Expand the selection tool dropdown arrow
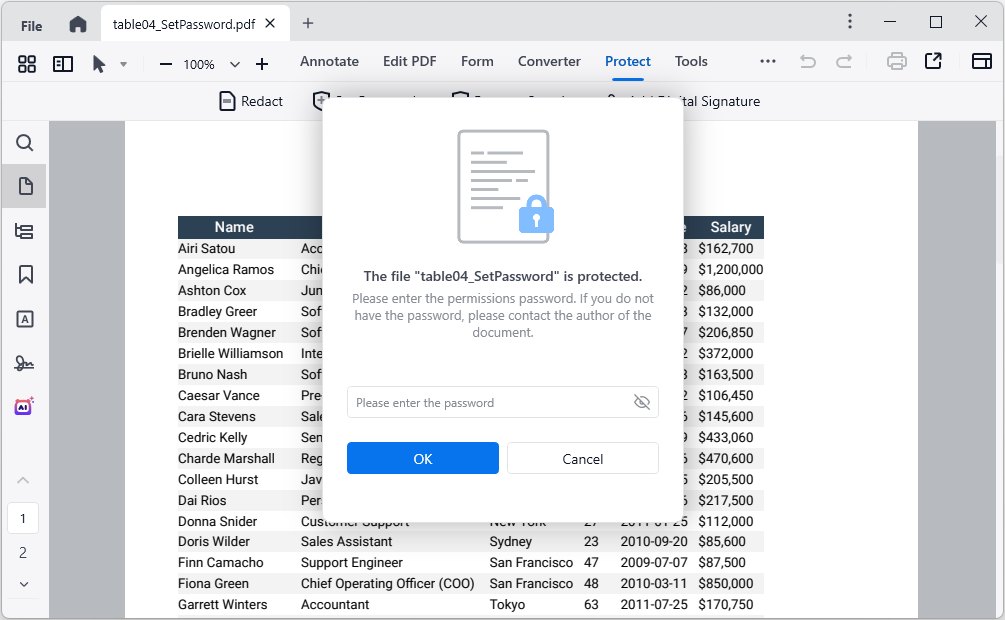Viewport: 1005px width, 620px height. point(124,63)
